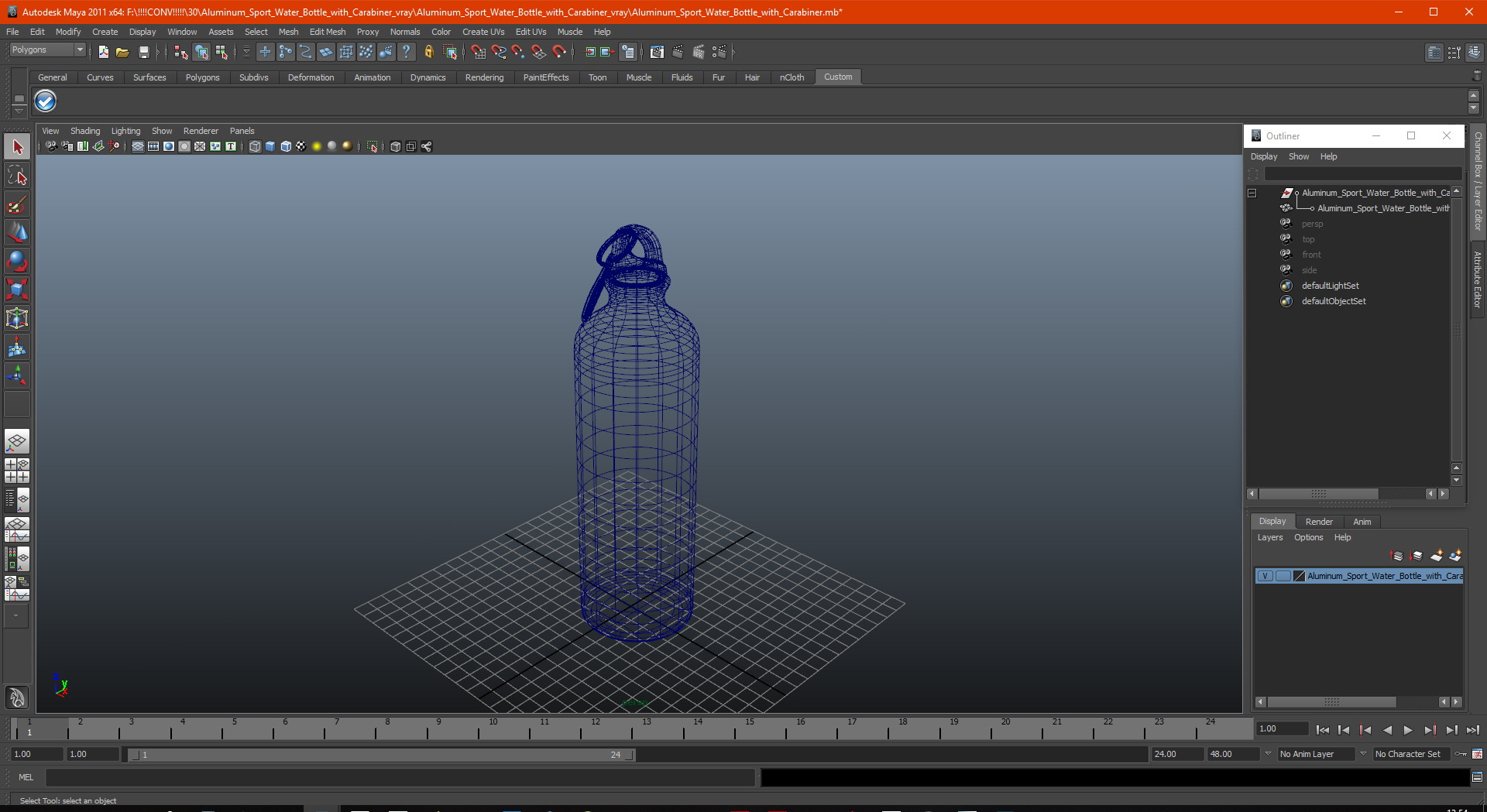Select the Universal Manipulator tool
This screenshot has width=1487, height=812.
pyautogui.click(x=17, y=318)
